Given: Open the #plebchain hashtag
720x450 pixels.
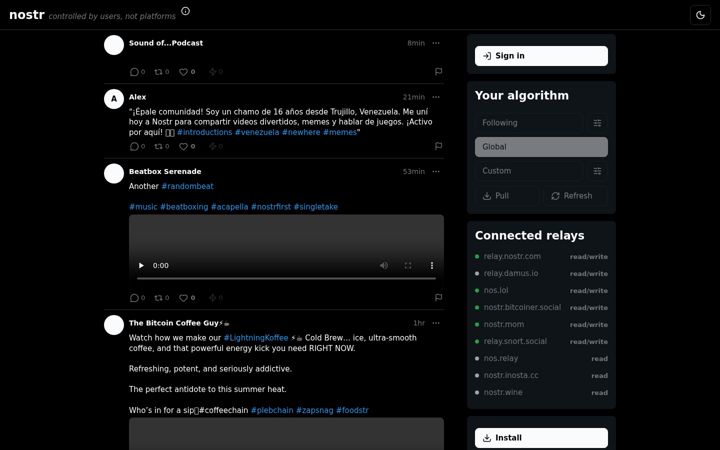Looking at the screenshot, I should click(272, 411).
